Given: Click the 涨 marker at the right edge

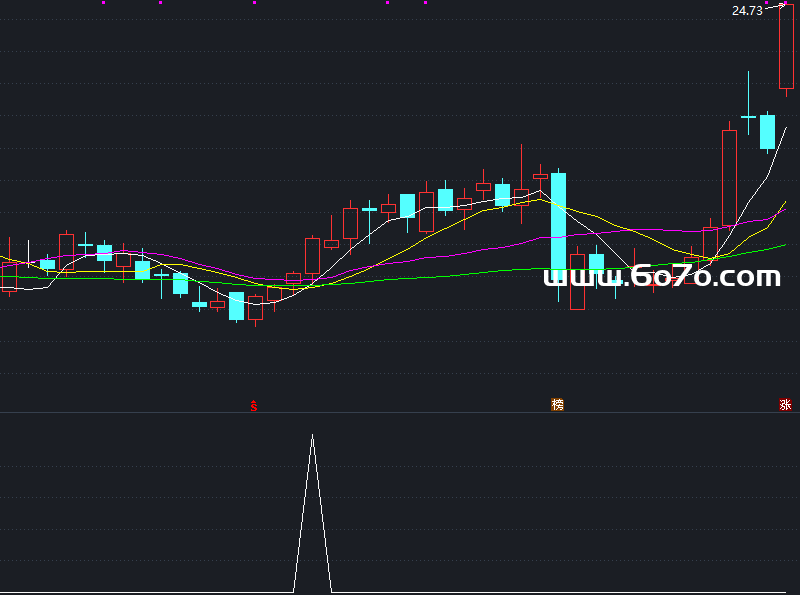Looking at the screenshot, I should pyautogui.click(x=785, y=405).
